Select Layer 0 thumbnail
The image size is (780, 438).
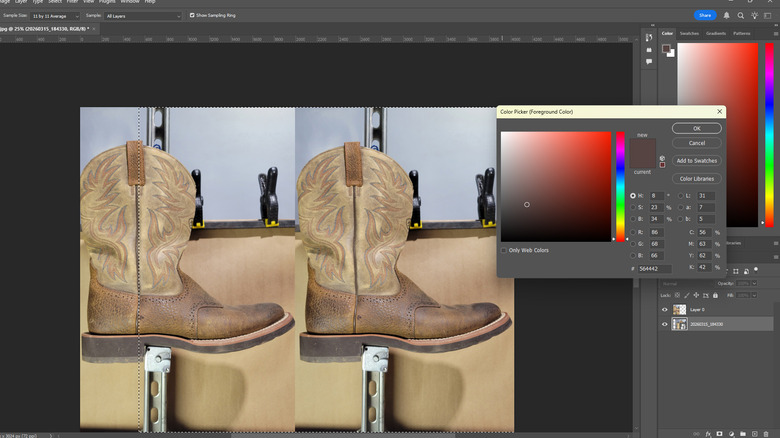point(679,310)
